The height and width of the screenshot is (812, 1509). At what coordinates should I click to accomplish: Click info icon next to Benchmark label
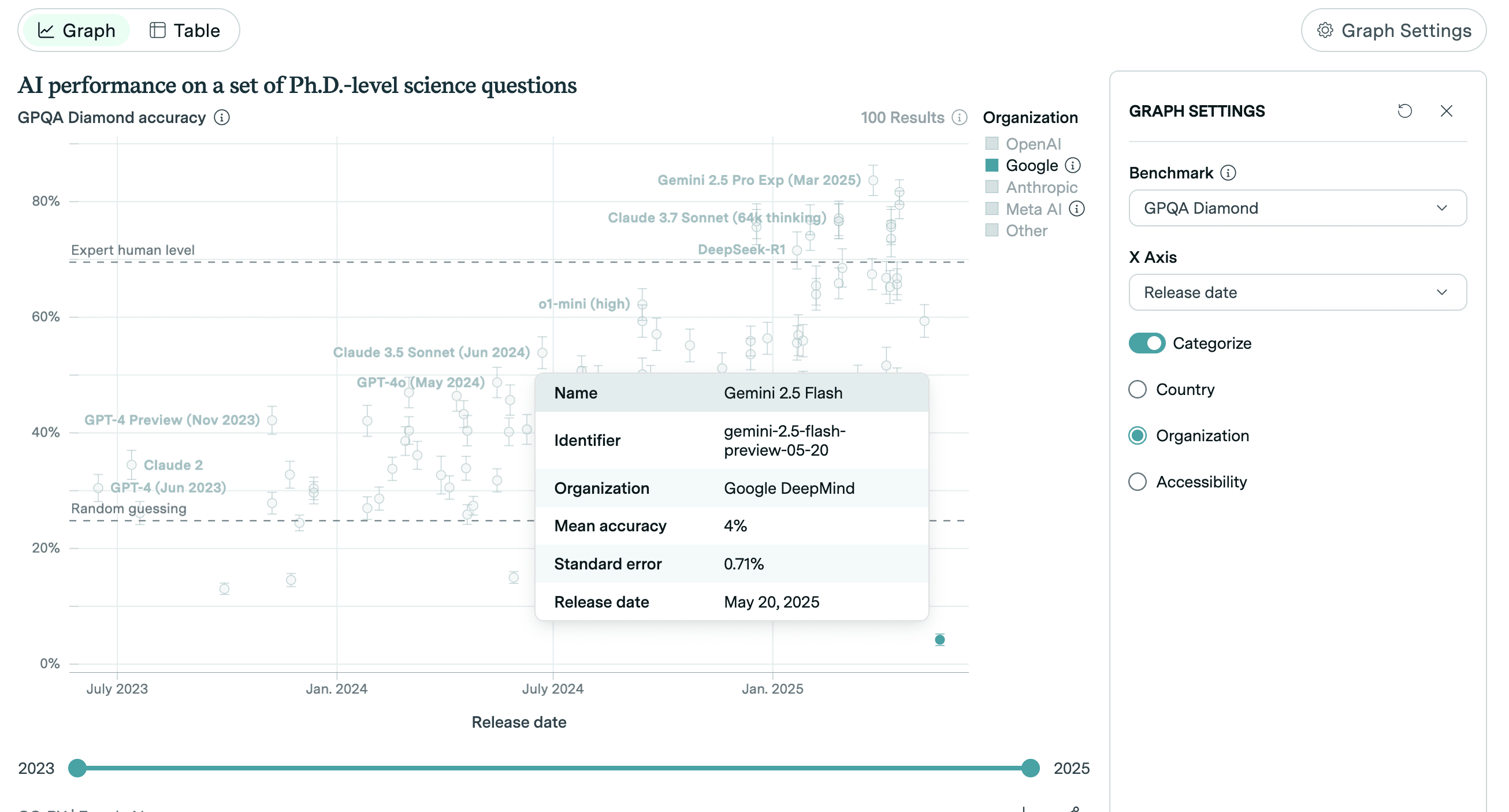pos(1228,173)
